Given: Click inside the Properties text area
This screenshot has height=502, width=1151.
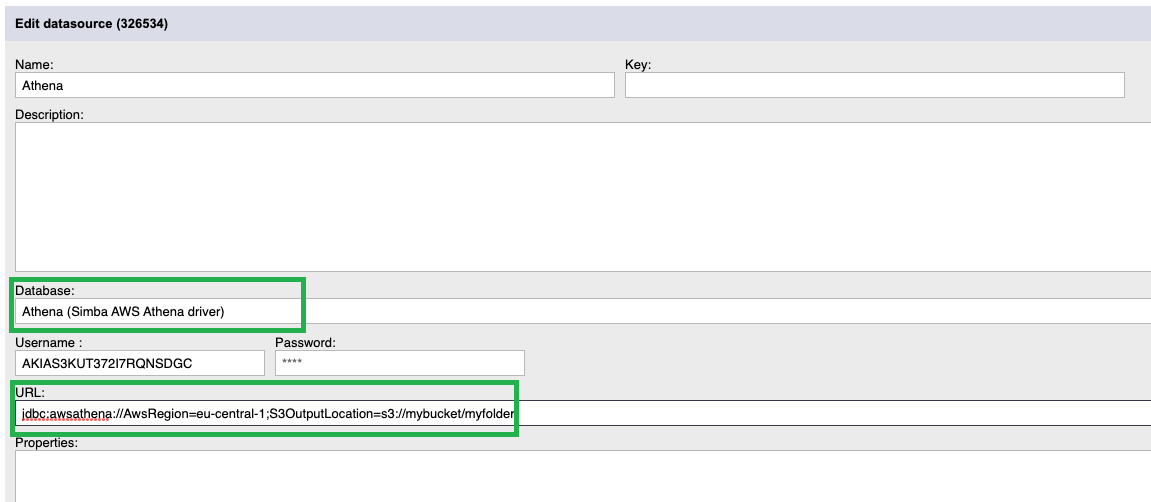Looking at the screenshot, I should (583, 476).
